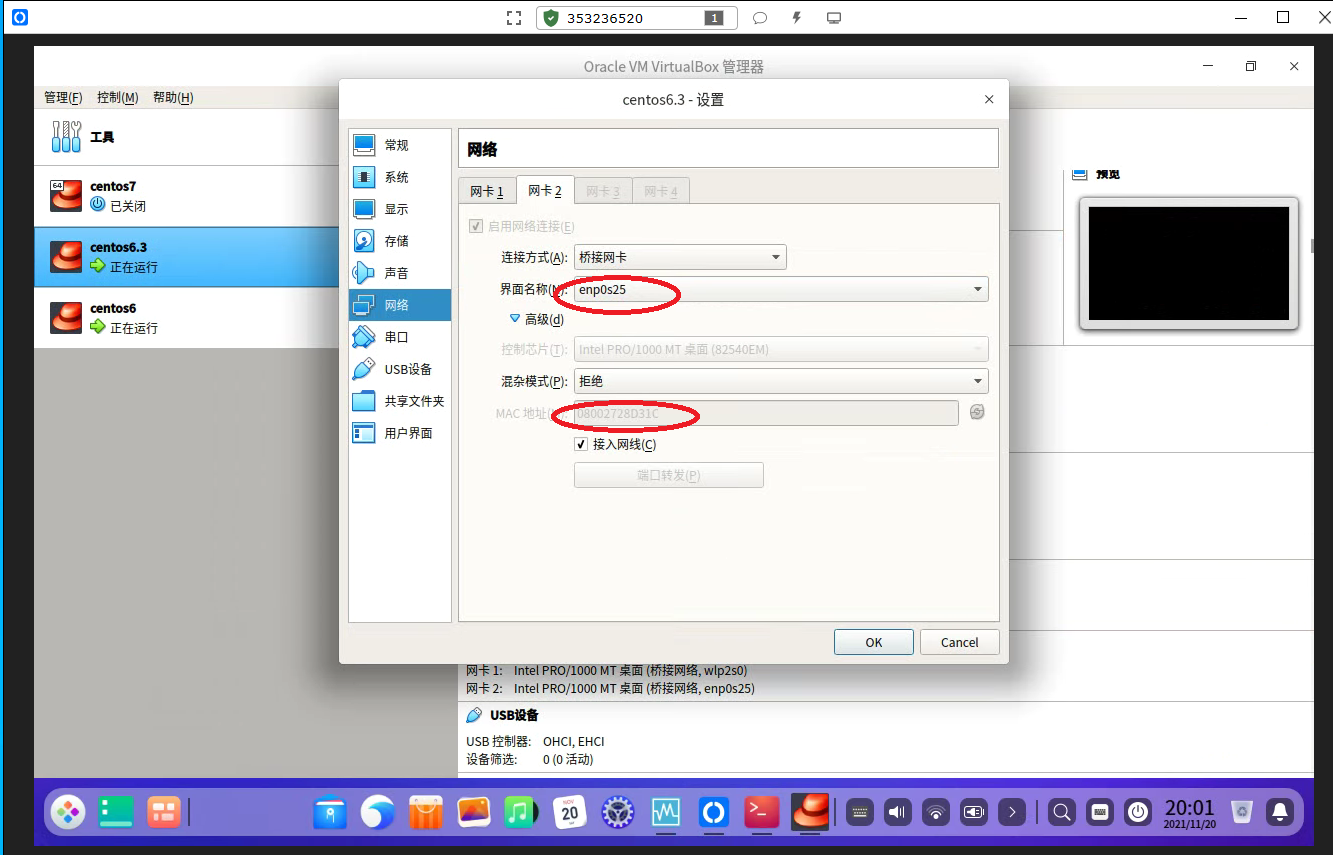The image size is (1333, 855).
Task: Click the volume icon in dock tray
Action: coord(898,812)
